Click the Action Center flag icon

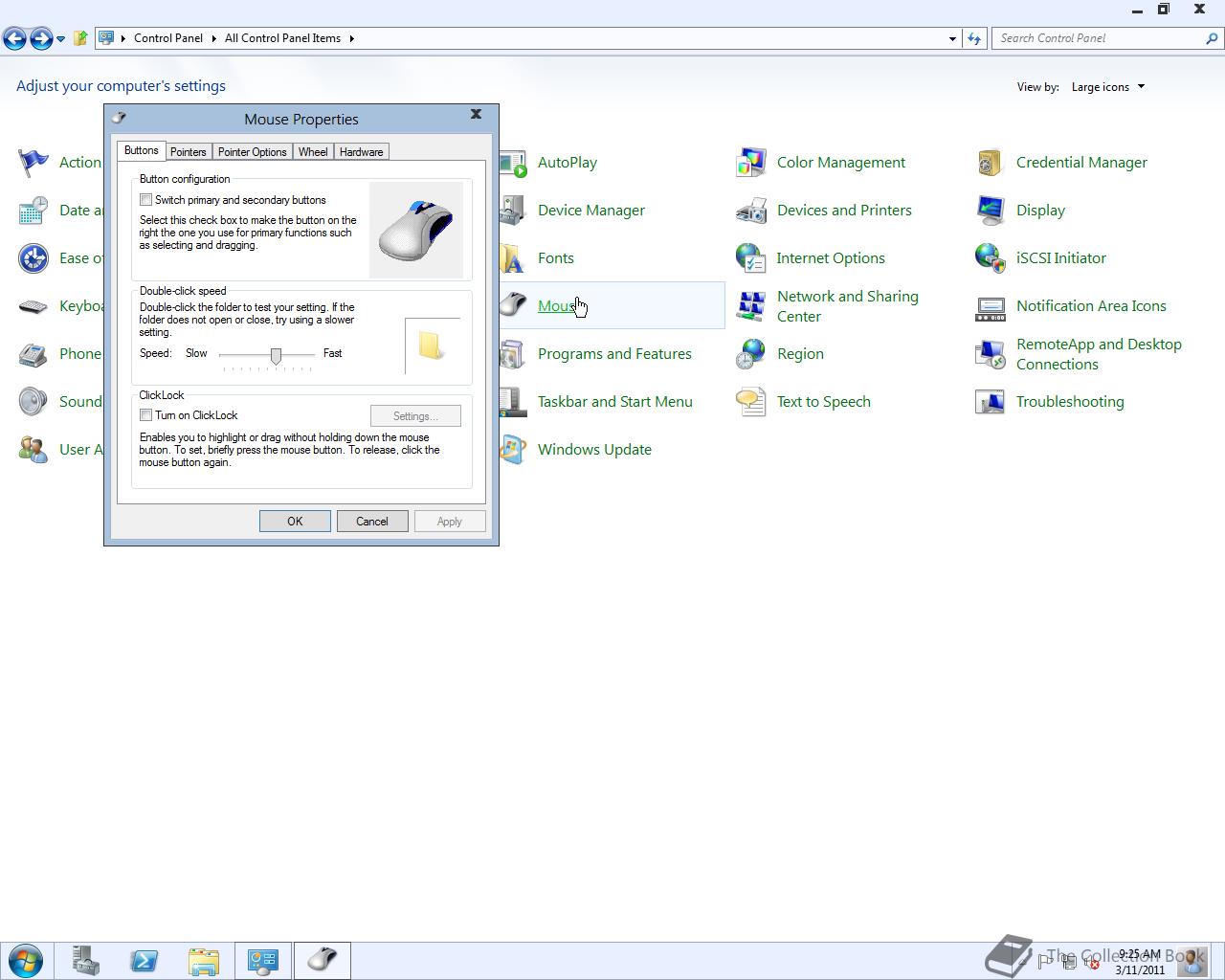coord(33,163)
